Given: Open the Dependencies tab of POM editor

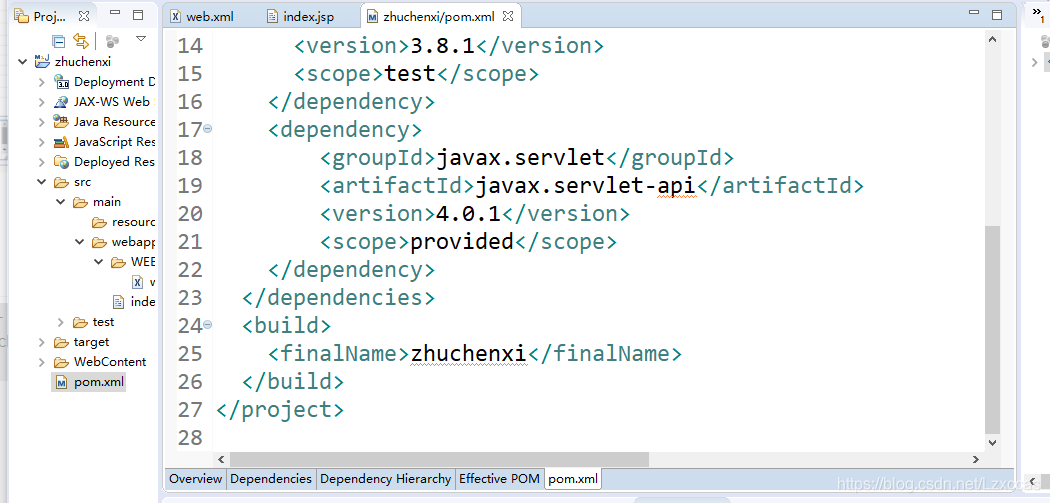Looking at the screenshot, I should [x=271, y=479].
